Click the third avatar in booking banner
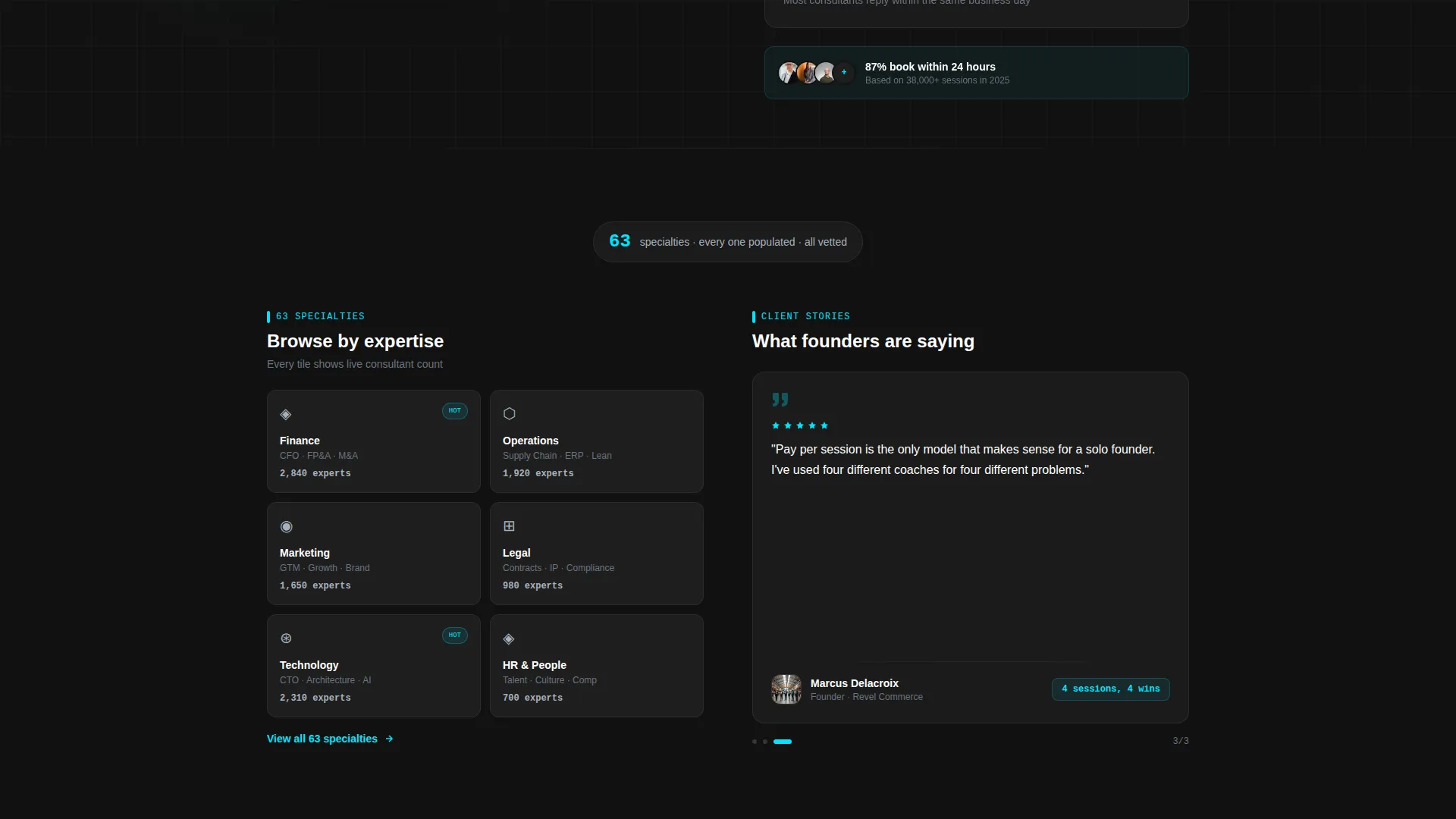 click(x=825, y=72)
